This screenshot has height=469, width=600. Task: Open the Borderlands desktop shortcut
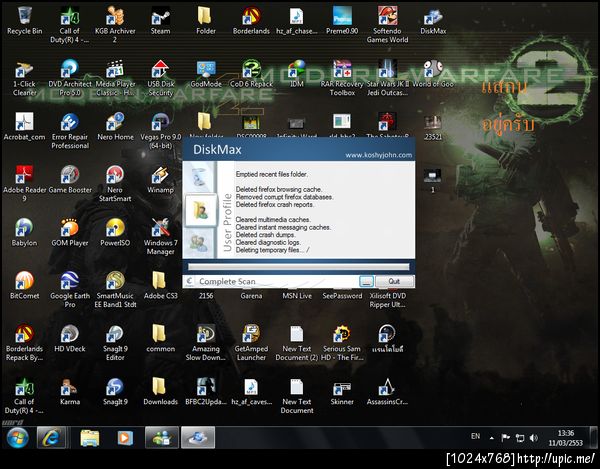point(251,21)
